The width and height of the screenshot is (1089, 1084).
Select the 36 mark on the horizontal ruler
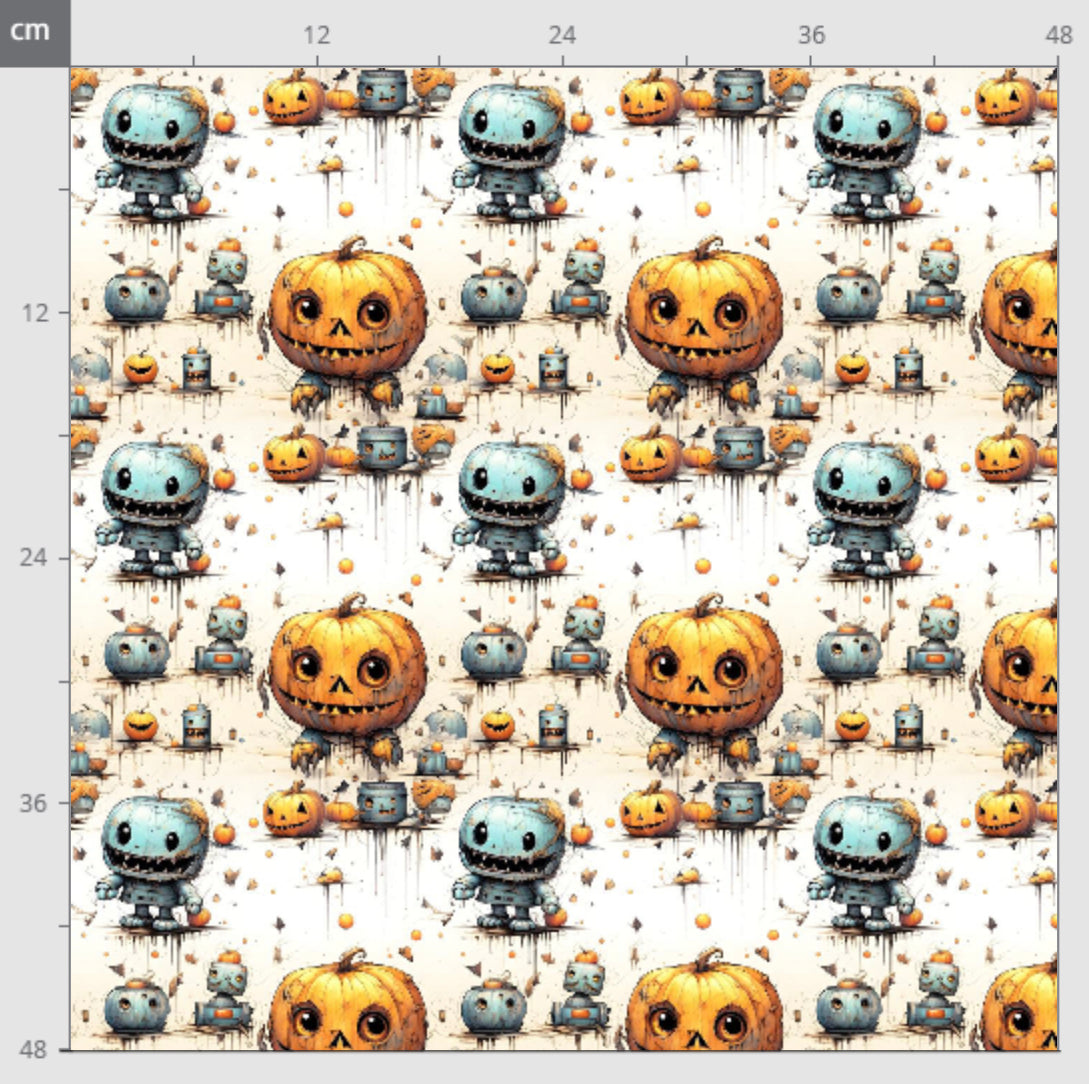[811, 36]
